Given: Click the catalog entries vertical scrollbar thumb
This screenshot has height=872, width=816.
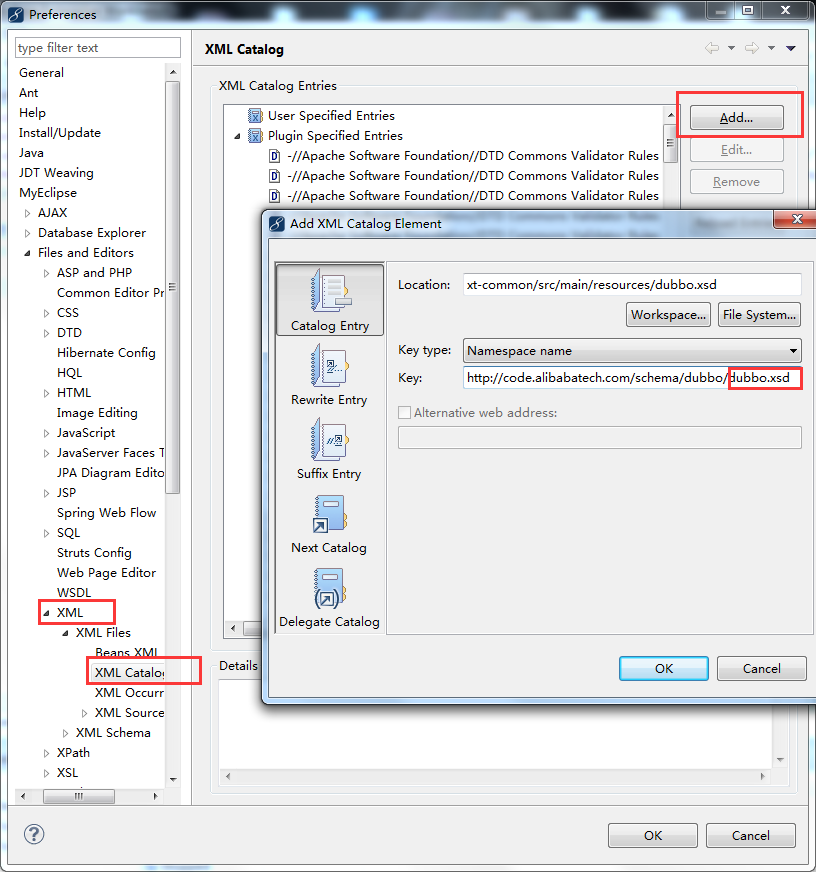Looking at the screenshot, I should (x=671, y=142).
